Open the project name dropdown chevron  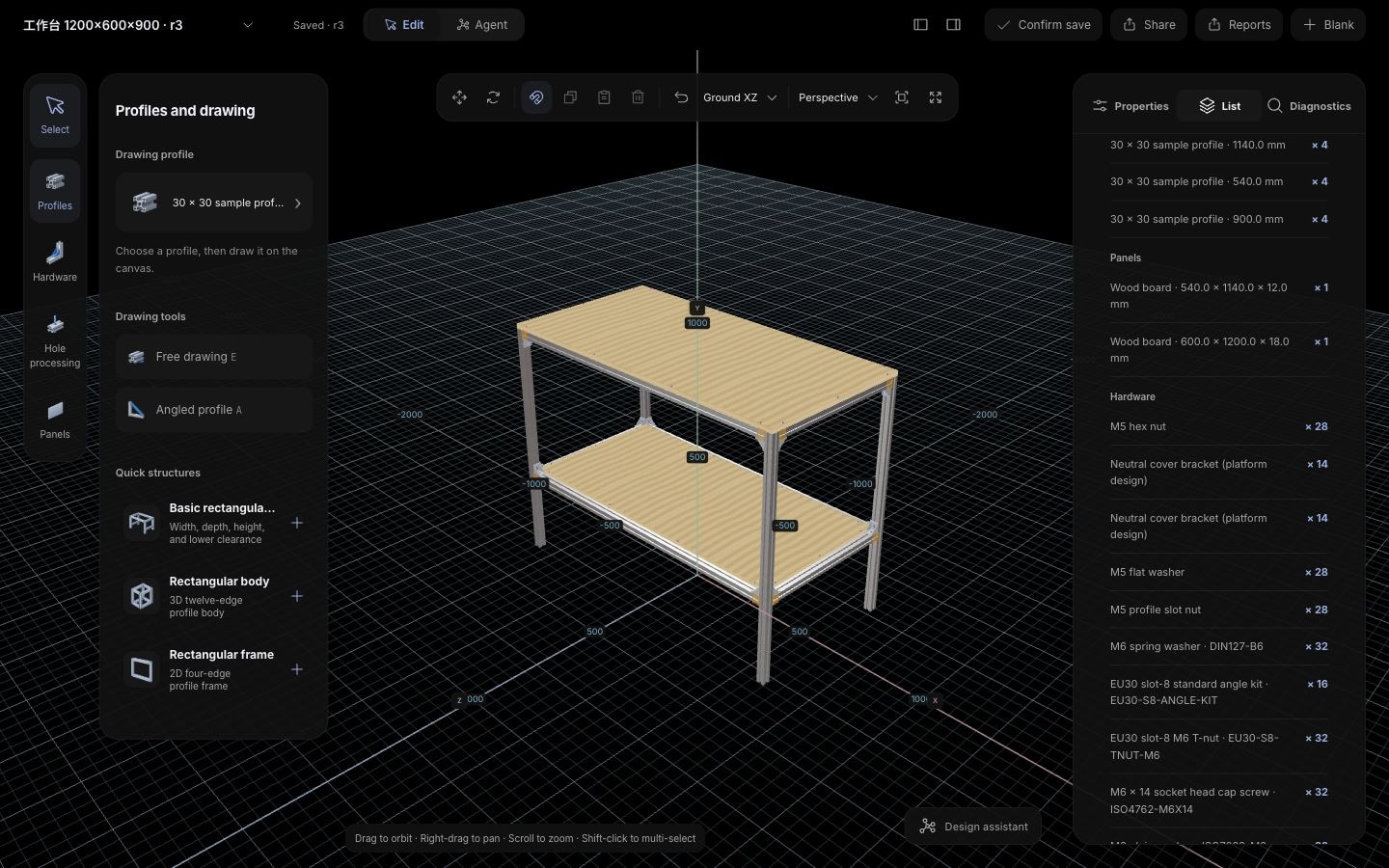[248, 25]
